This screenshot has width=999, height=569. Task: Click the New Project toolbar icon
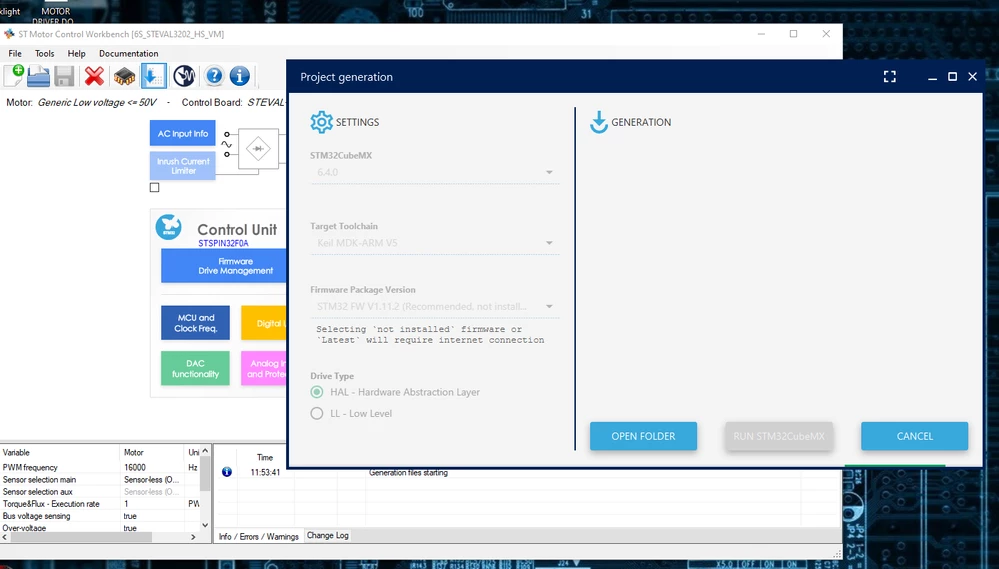(x=13, y=76)
